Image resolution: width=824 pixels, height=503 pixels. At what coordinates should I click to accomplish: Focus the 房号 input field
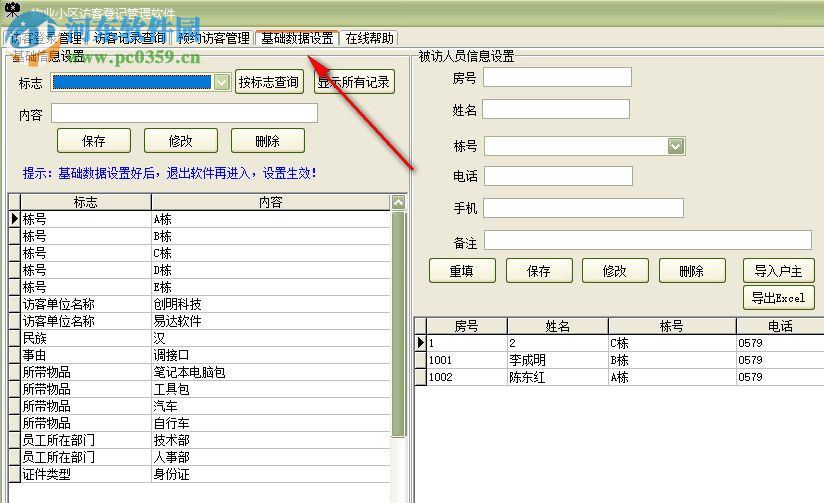coord(557,77)
